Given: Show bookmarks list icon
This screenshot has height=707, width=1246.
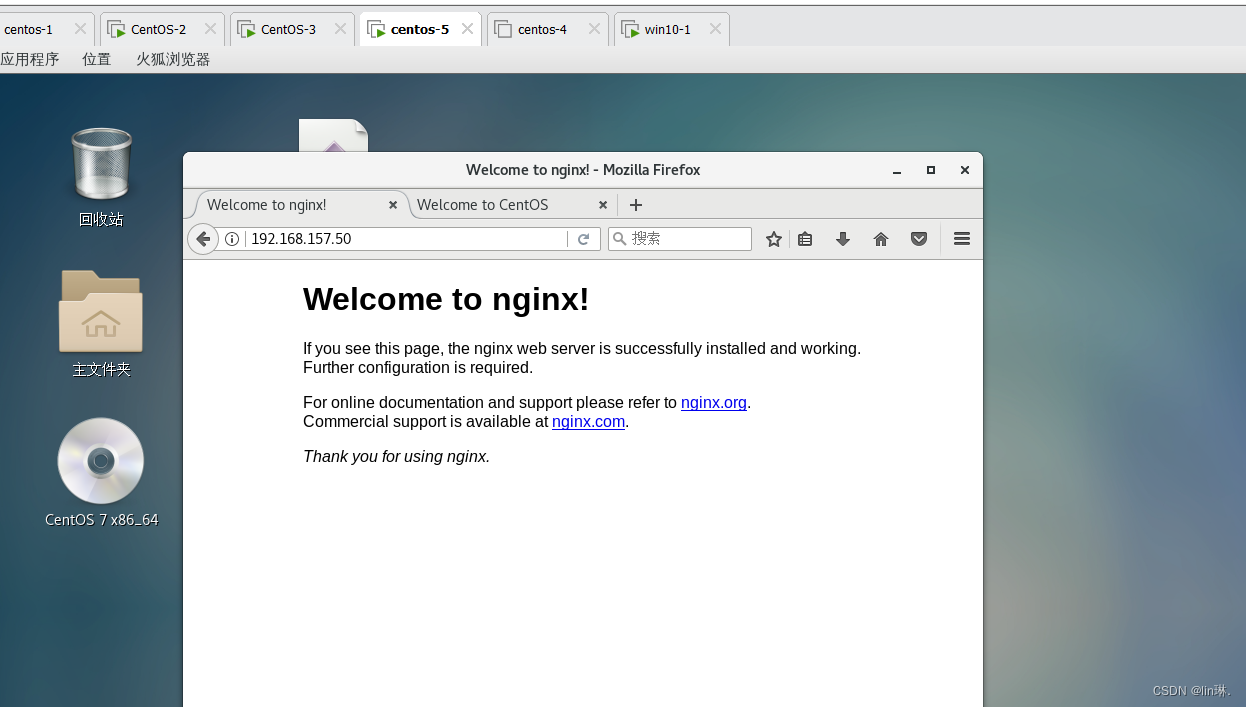Looking at the screenshot, I should coord(805,239).
